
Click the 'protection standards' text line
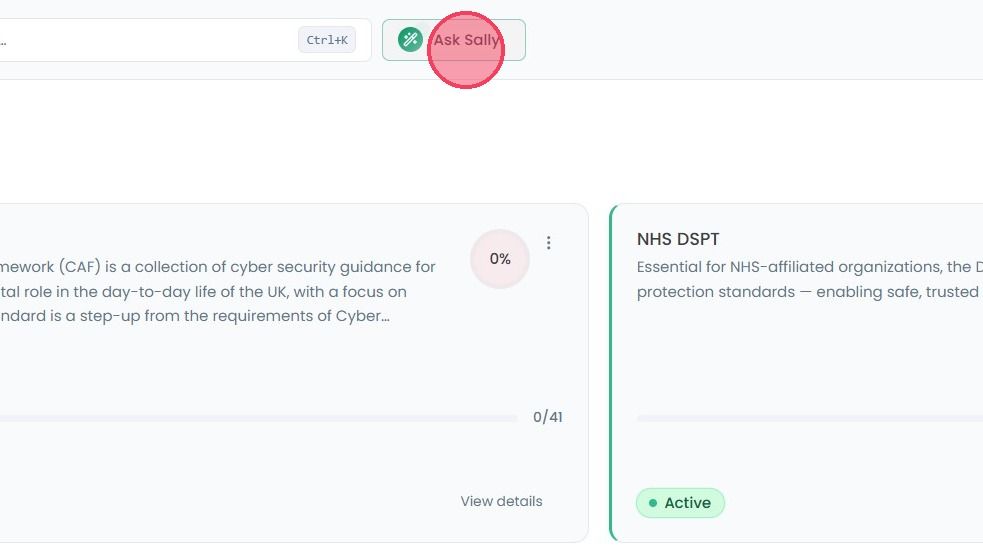point(809,292)
